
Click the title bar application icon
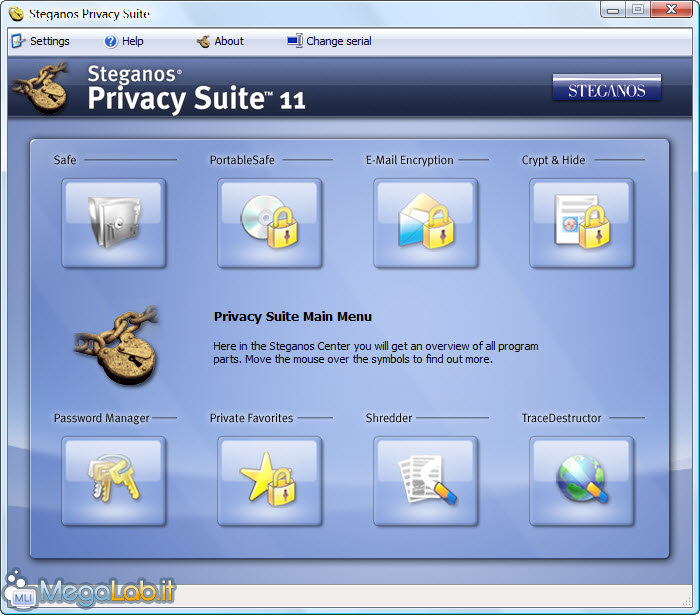point(16,13)
